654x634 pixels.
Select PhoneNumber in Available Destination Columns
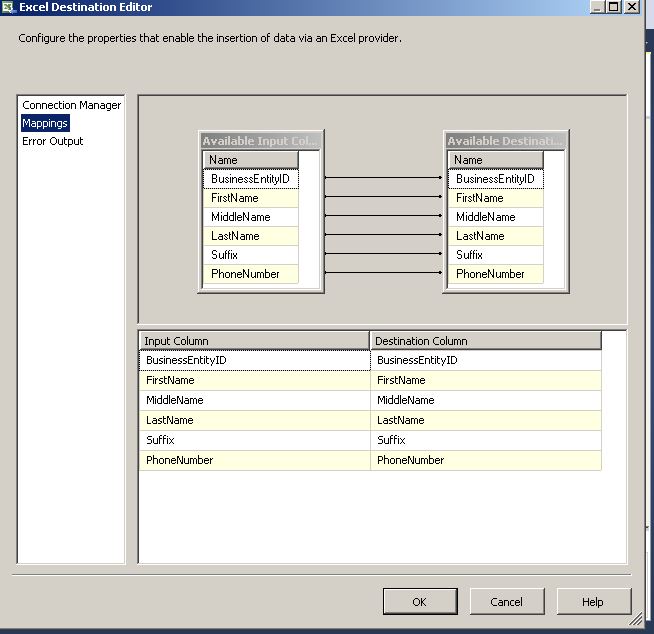(496, 274)
